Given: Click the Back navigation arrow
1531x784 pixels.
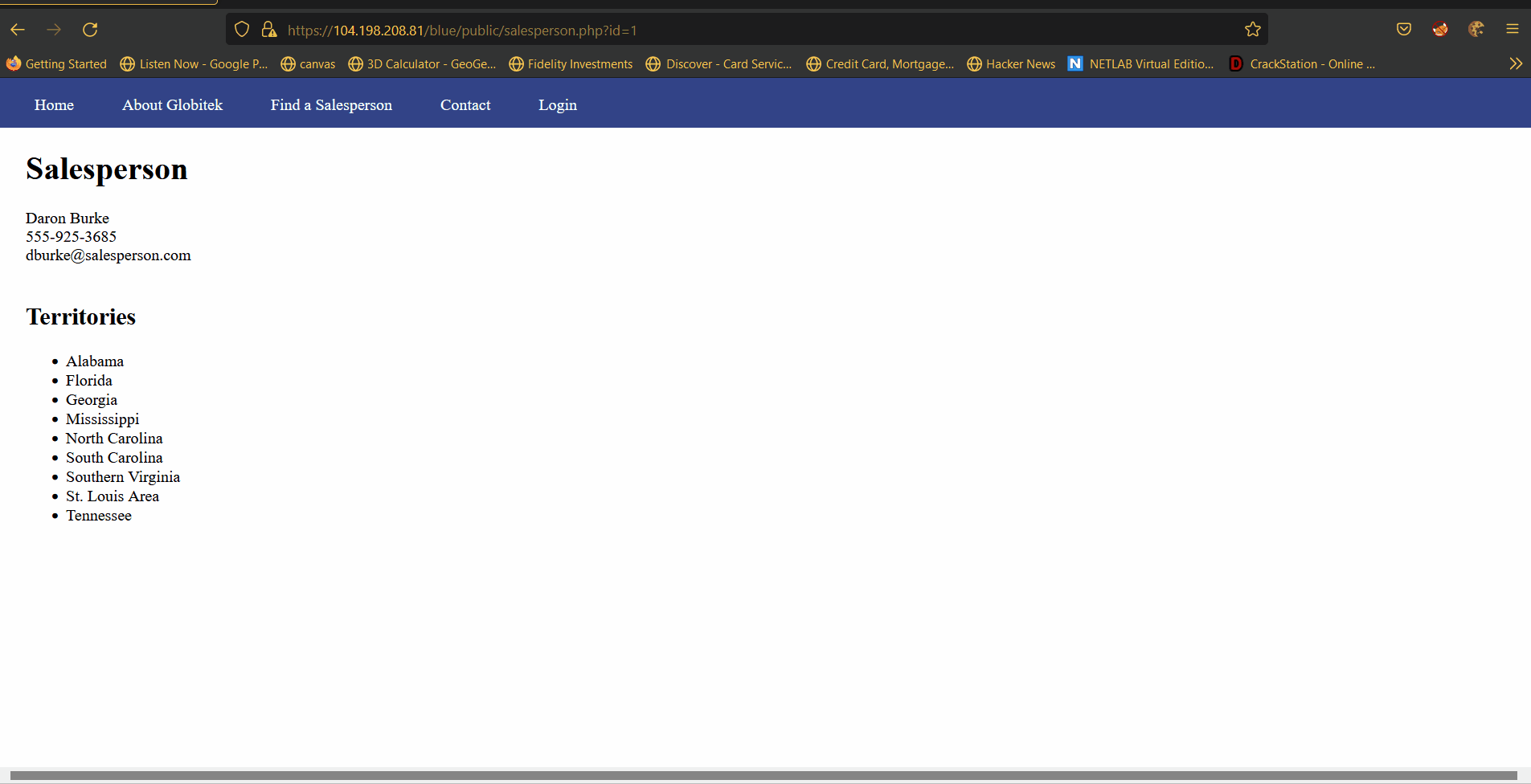Looking at the screenshot, I should point(18,30).
